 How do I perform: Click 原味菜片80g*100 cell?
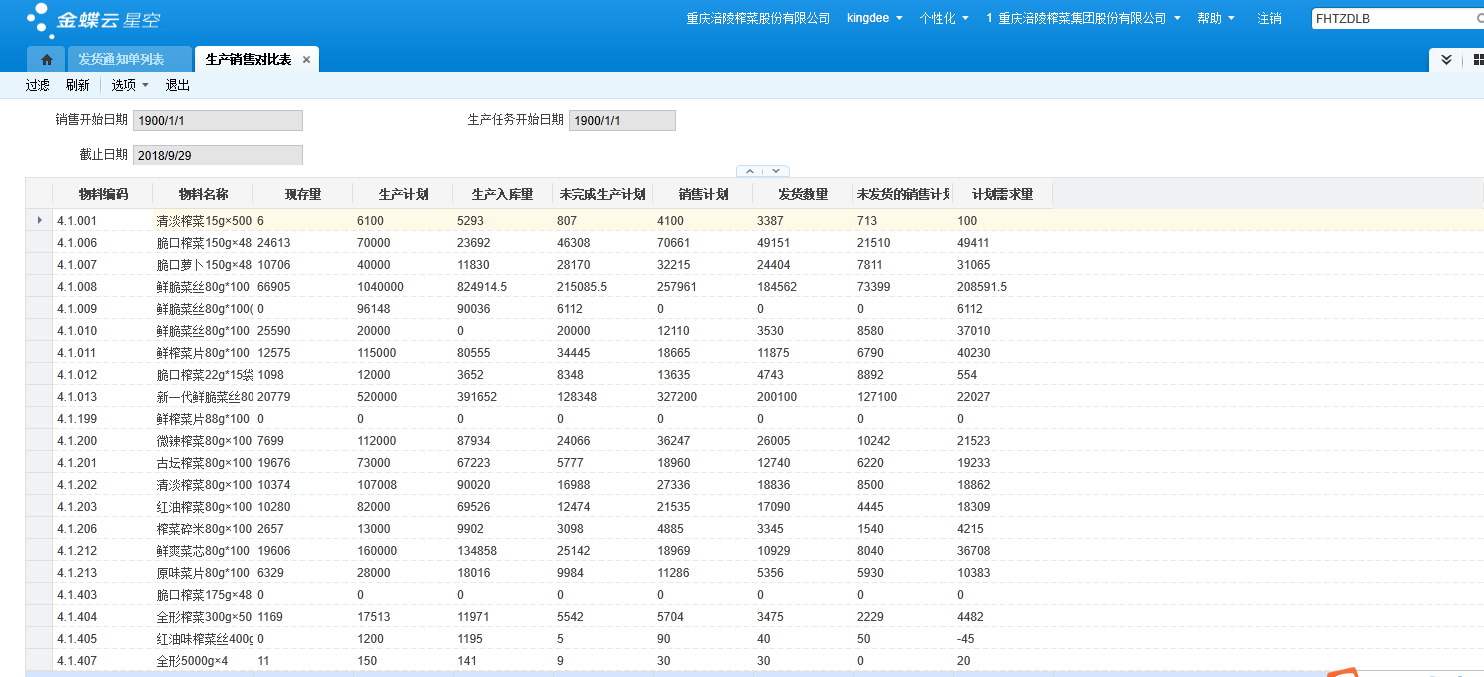pyautogui.click(x=203, y=572)
